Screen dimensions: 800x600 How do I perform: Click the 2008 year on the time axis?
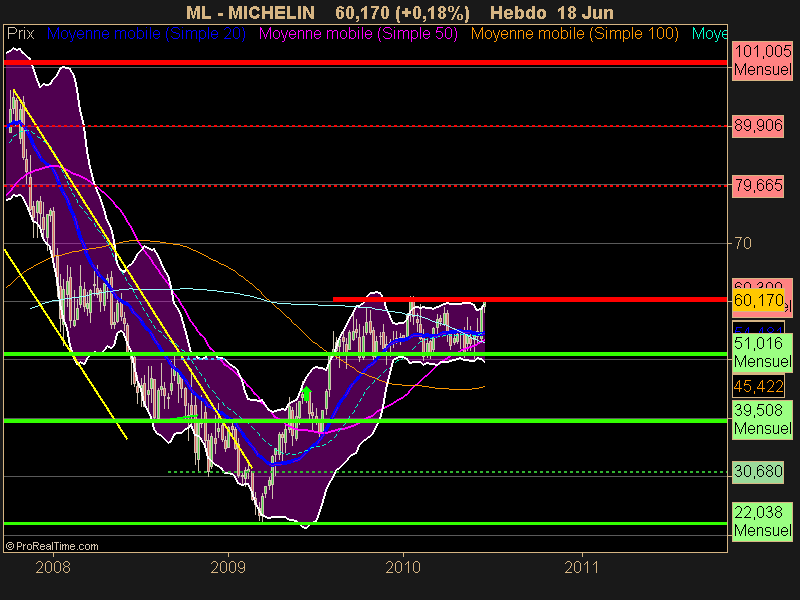coord(53,567)
